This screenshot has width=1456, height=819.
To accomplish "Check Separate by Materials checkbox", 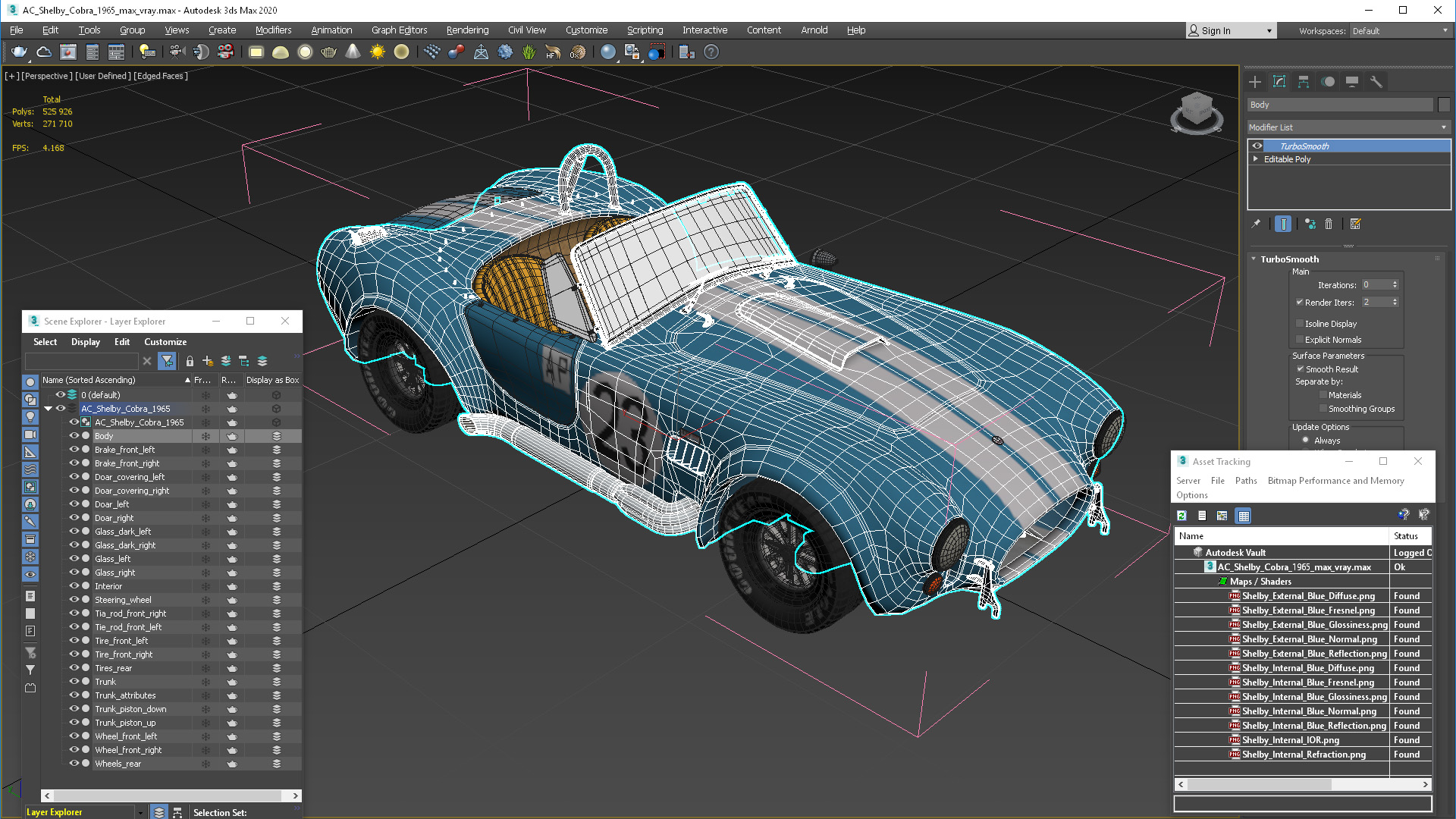I will (1323, 395).
